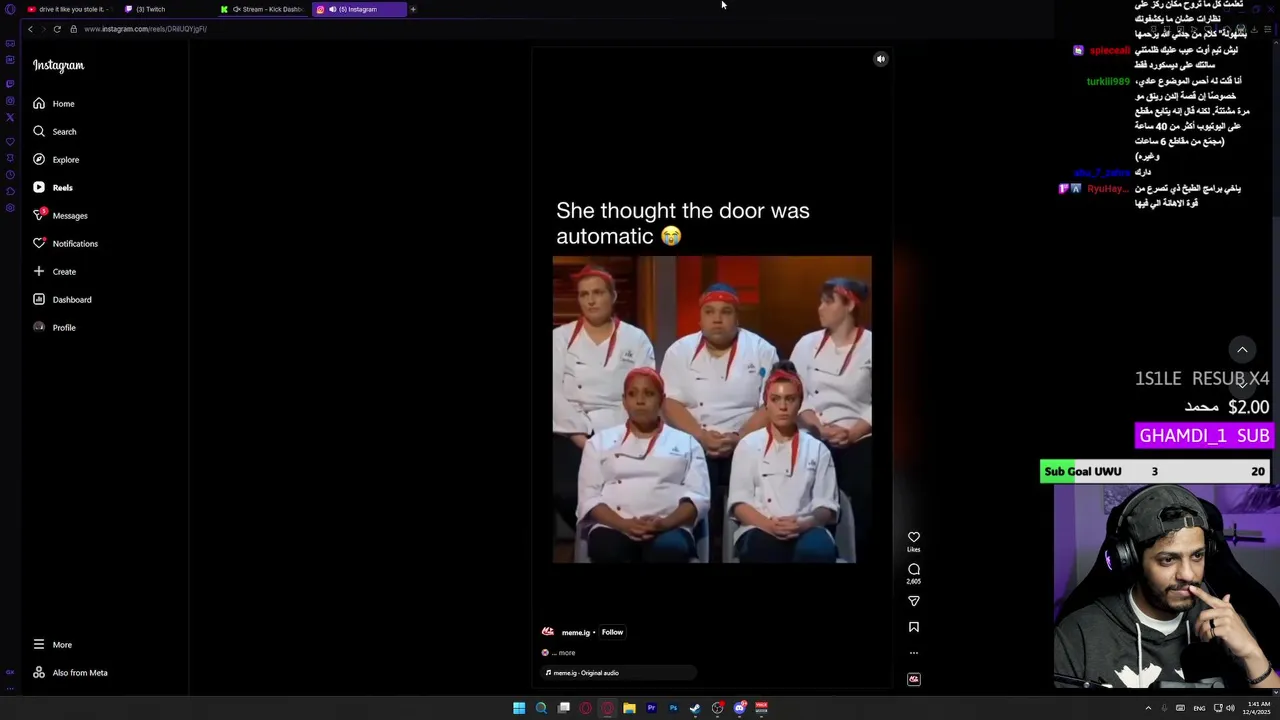The image size is (1280, 720).
Task: Like the reel with the heart icon
Action: pos(913,537)
